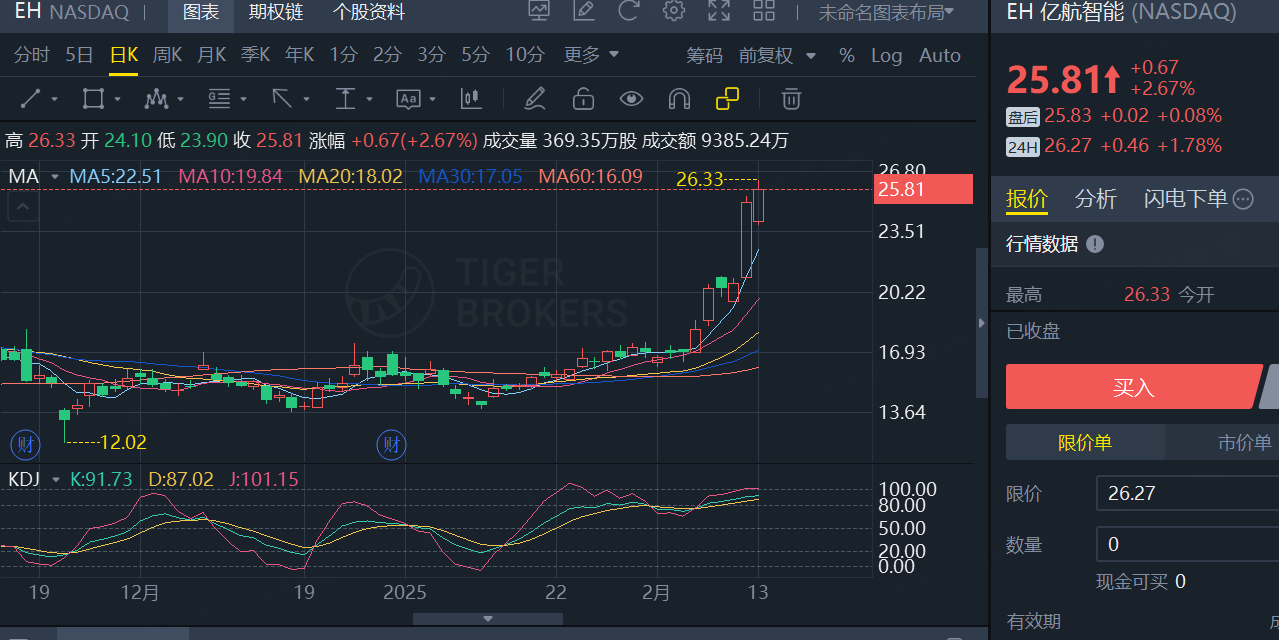Switch to the 闪电下单 tab
Image resolution: width=1279 pixels, height=640 pixels.
pos(1186,199)
